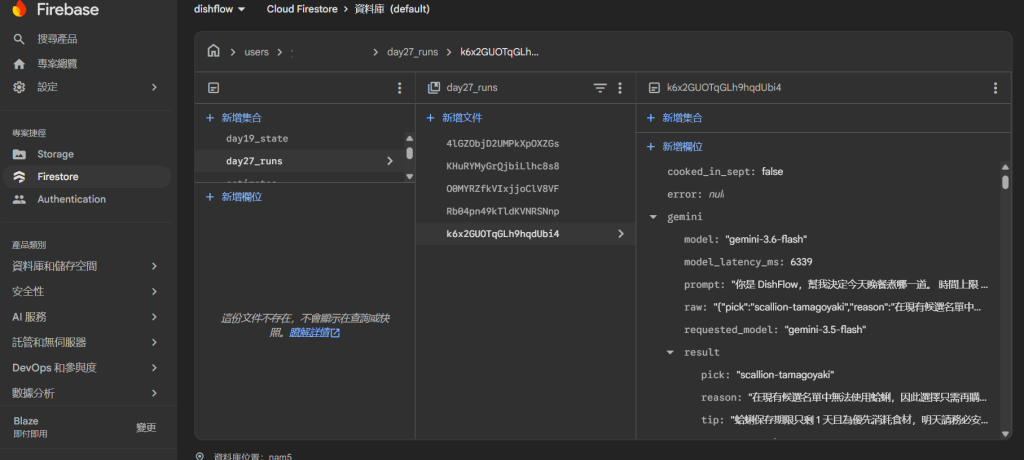Viewport: 1024px width, 460px height.
Task: Open the three-dot menu for document k6x2GUOTqGLh9hqdUbi4
Action: (995, 88)
